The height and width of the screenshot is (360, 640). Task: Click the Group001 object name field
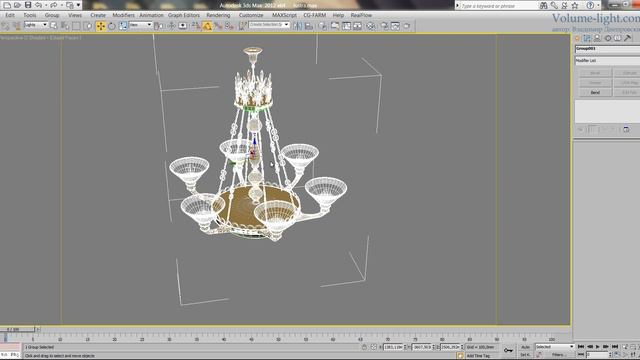[x=607, y=49]
